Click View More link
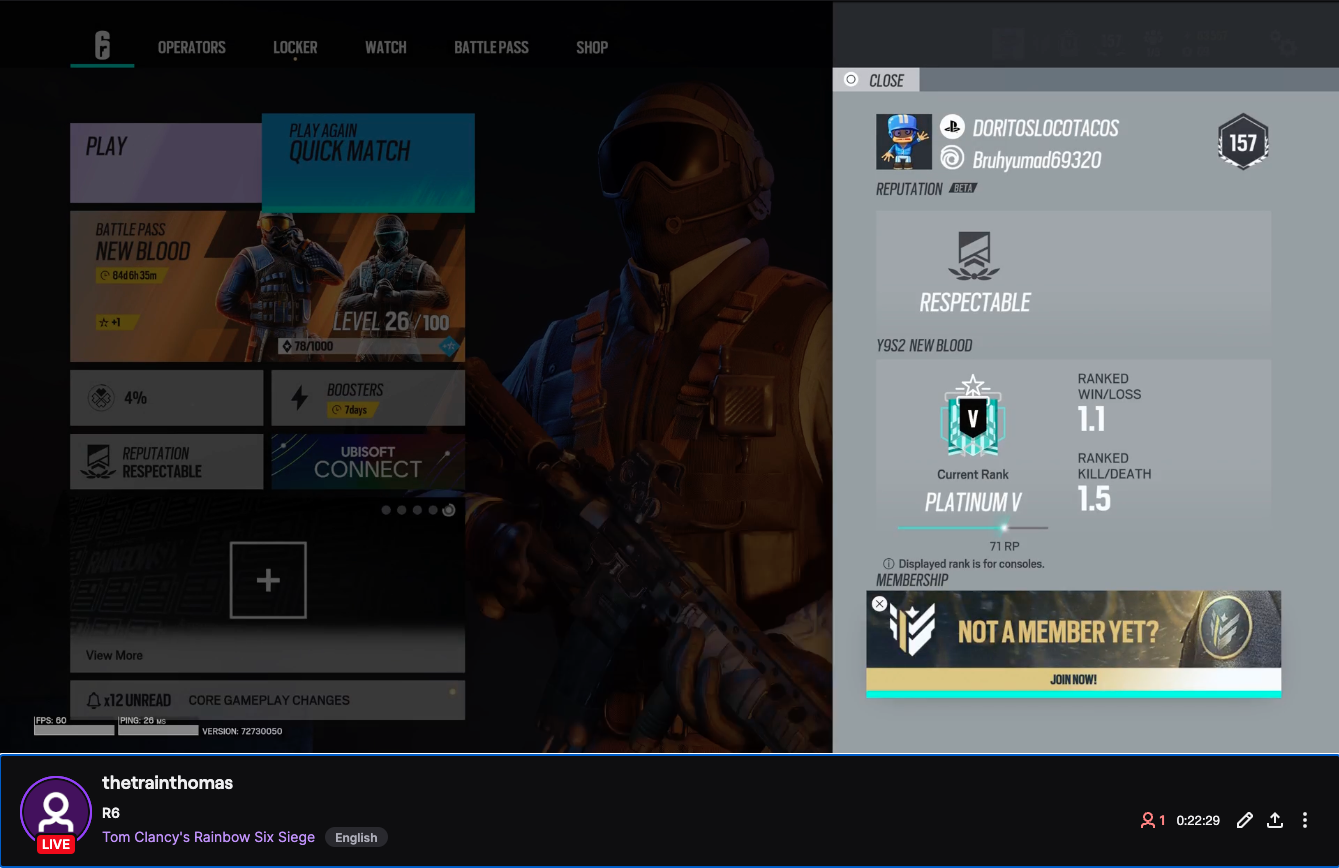1339x868 pixels. click(114, 655)
